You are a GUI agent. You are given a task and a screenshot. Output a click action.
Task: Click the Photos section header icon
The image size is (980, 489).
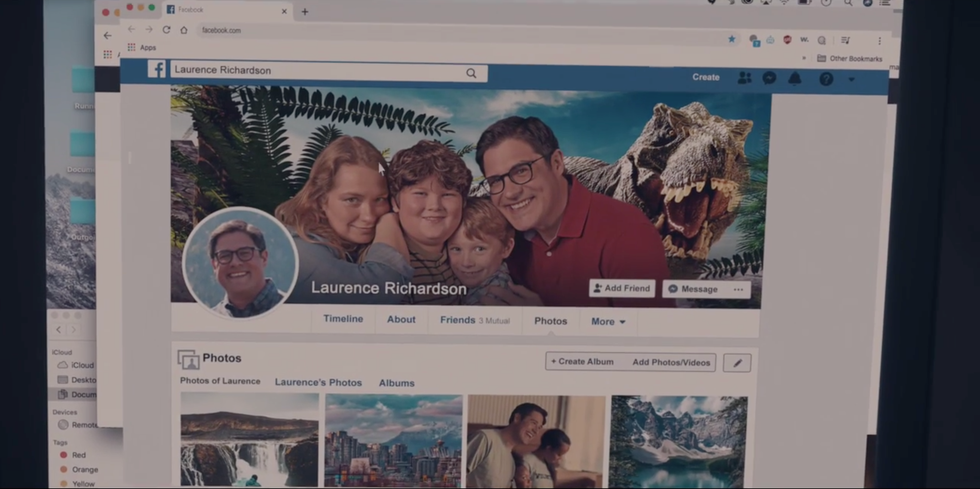click(x=188, y=359)
